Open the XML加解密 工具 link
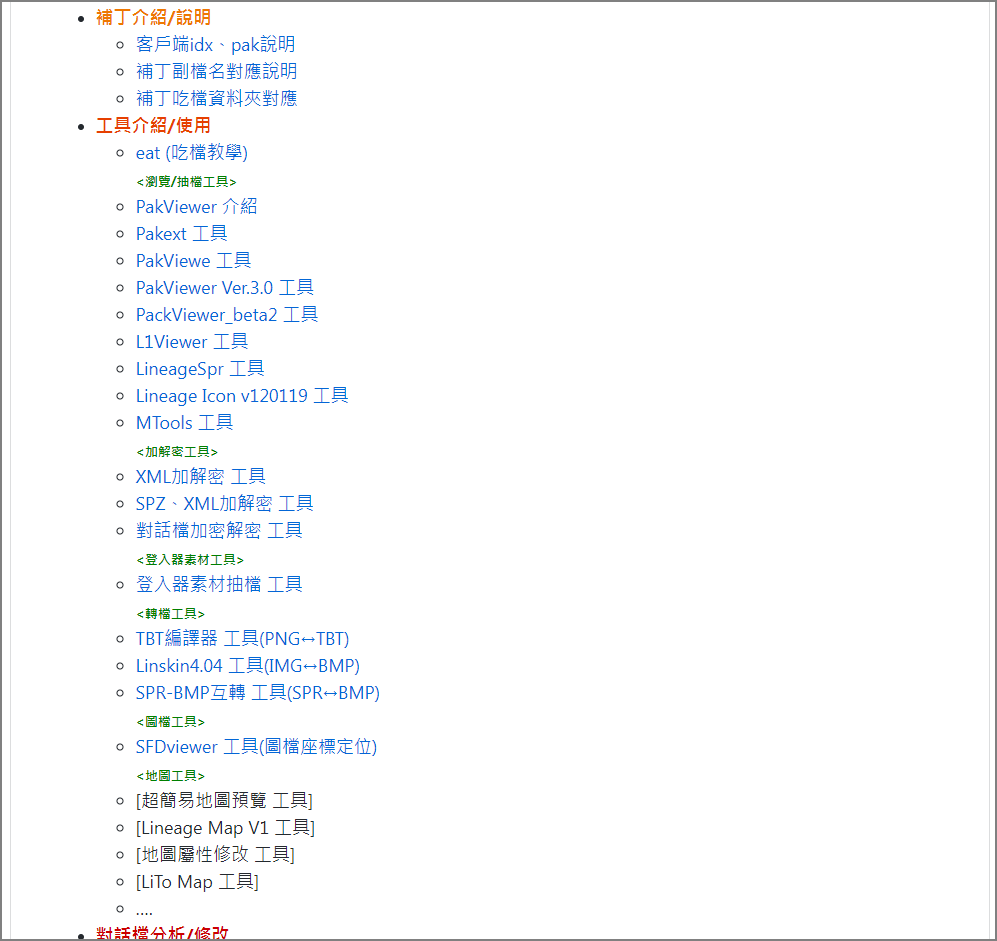997x941 pixels. coord(200,477)
